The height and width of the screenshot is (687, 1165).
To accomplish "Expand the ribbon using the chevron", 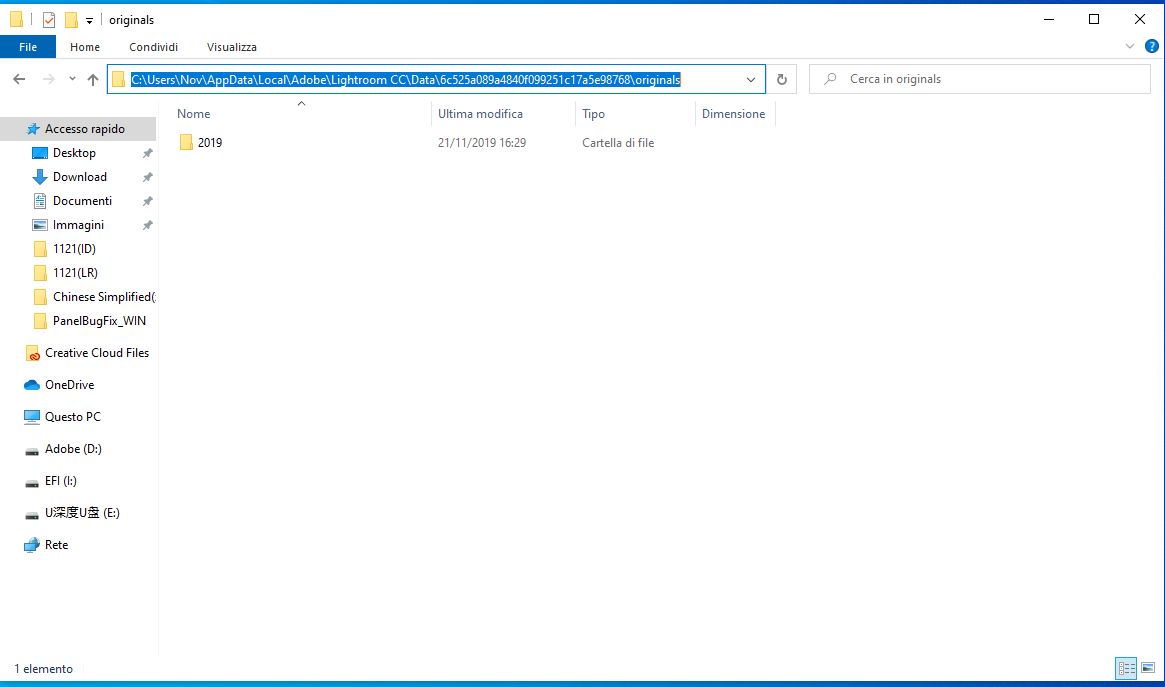I will (1130, 46).
